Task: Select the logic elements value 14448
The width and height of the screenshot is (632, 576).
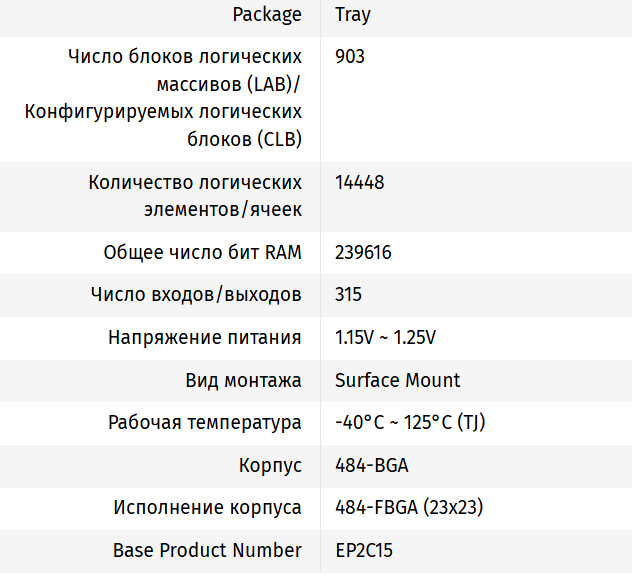Action: 360,183
